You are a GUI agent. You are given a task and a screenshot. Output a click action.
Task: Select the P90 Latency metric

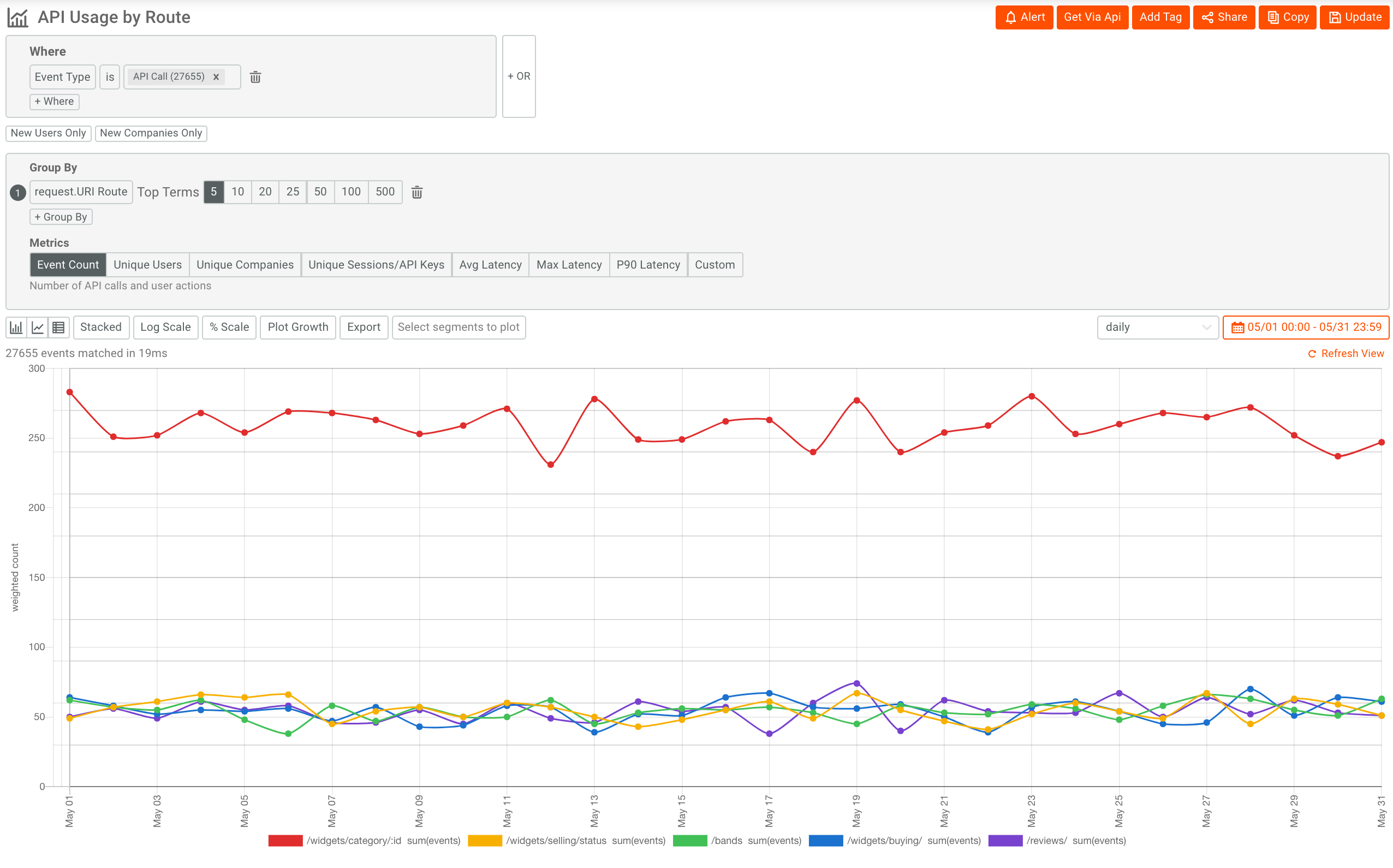[648, 265]
